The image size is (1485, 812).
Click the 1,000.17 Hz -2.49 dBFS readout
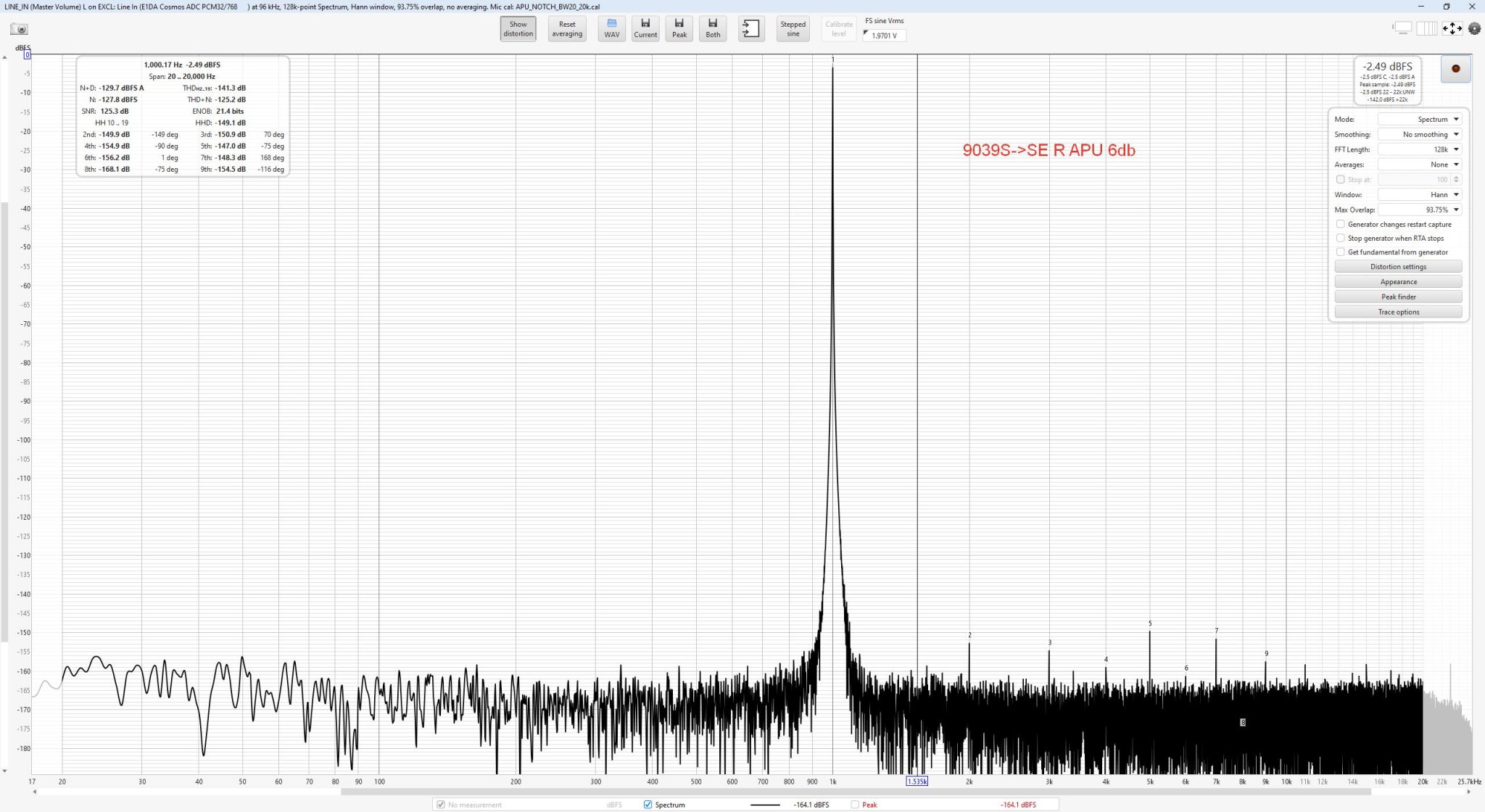(x=182, y=65)
